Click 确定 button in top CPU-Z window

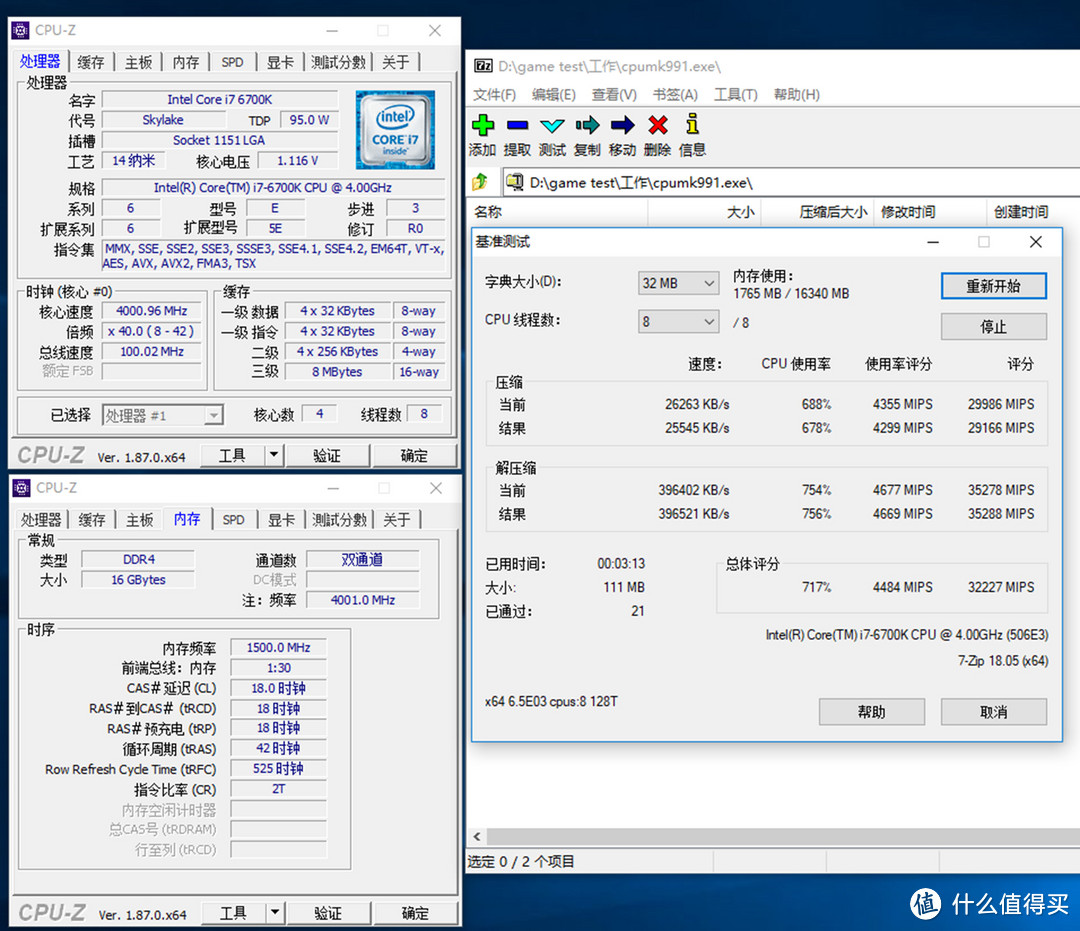tap(414, 455)
